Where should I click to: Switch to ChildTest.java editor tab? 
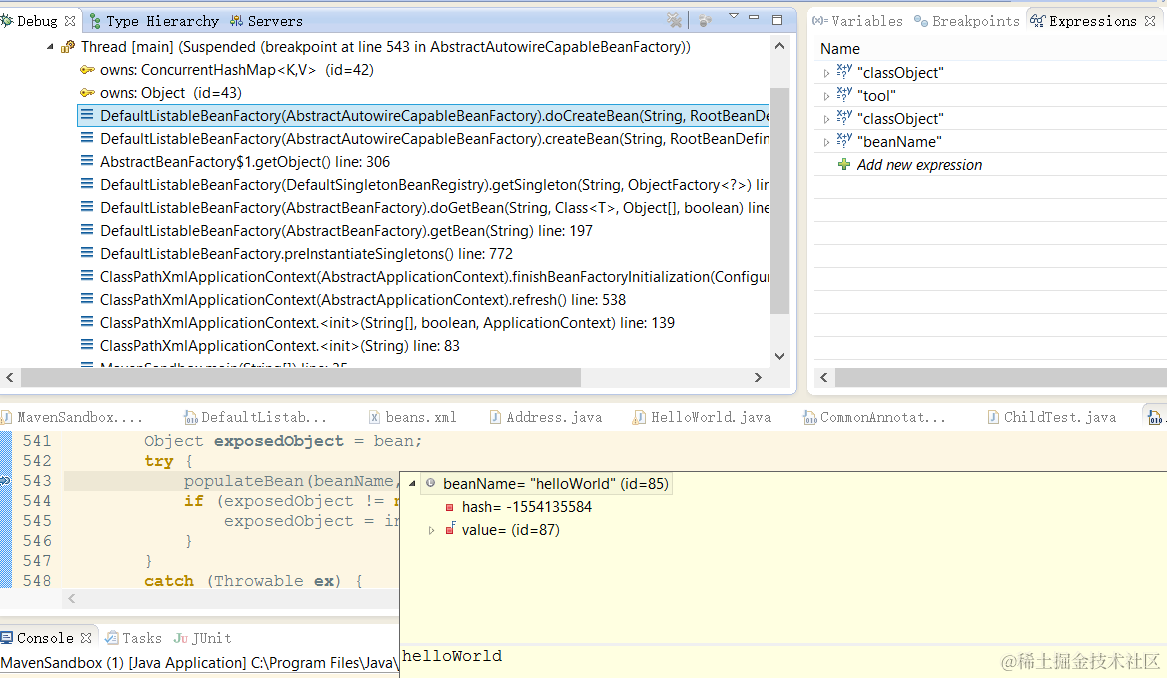click(x=1052, y=418)
